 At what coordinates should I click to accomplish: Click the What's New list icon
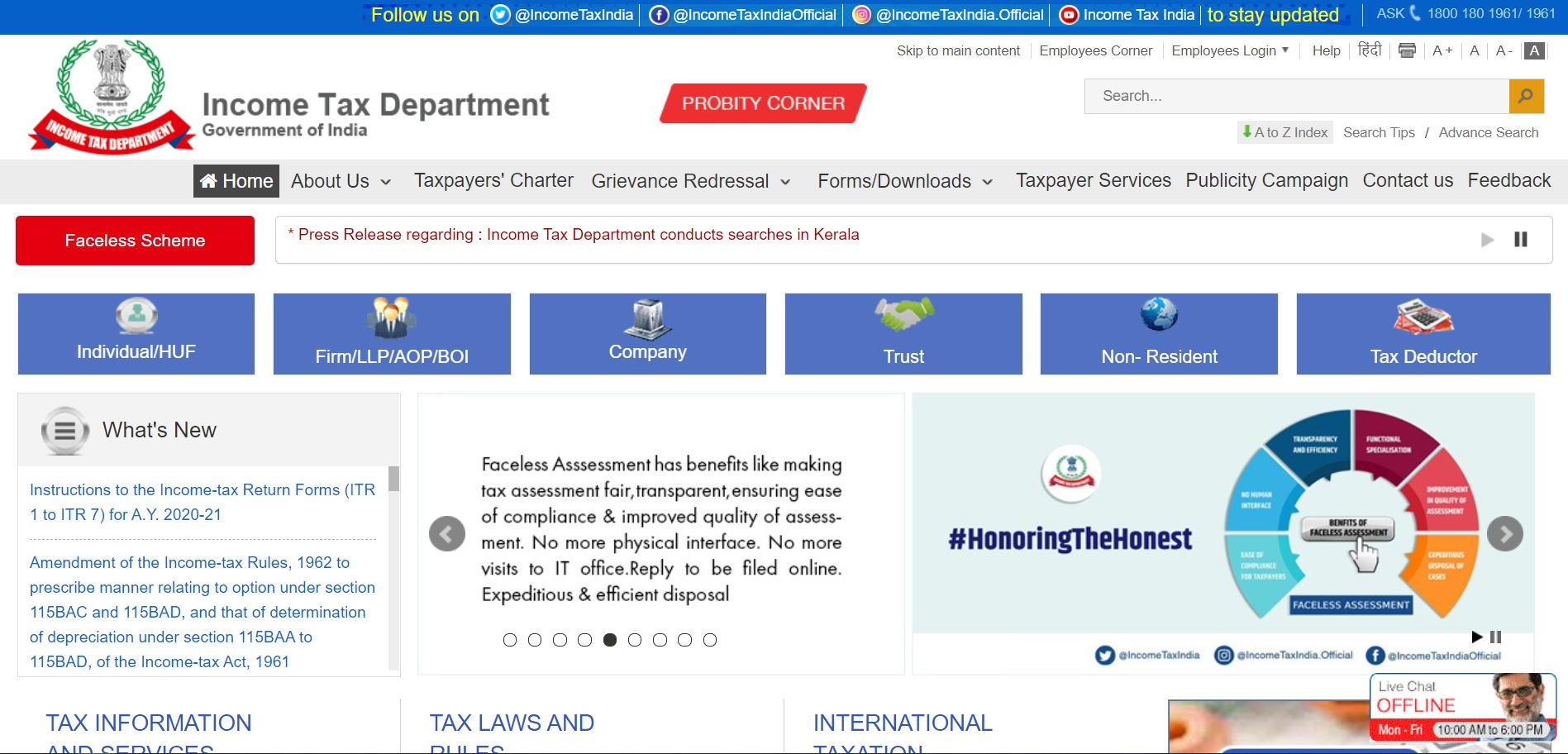point(64,431)
